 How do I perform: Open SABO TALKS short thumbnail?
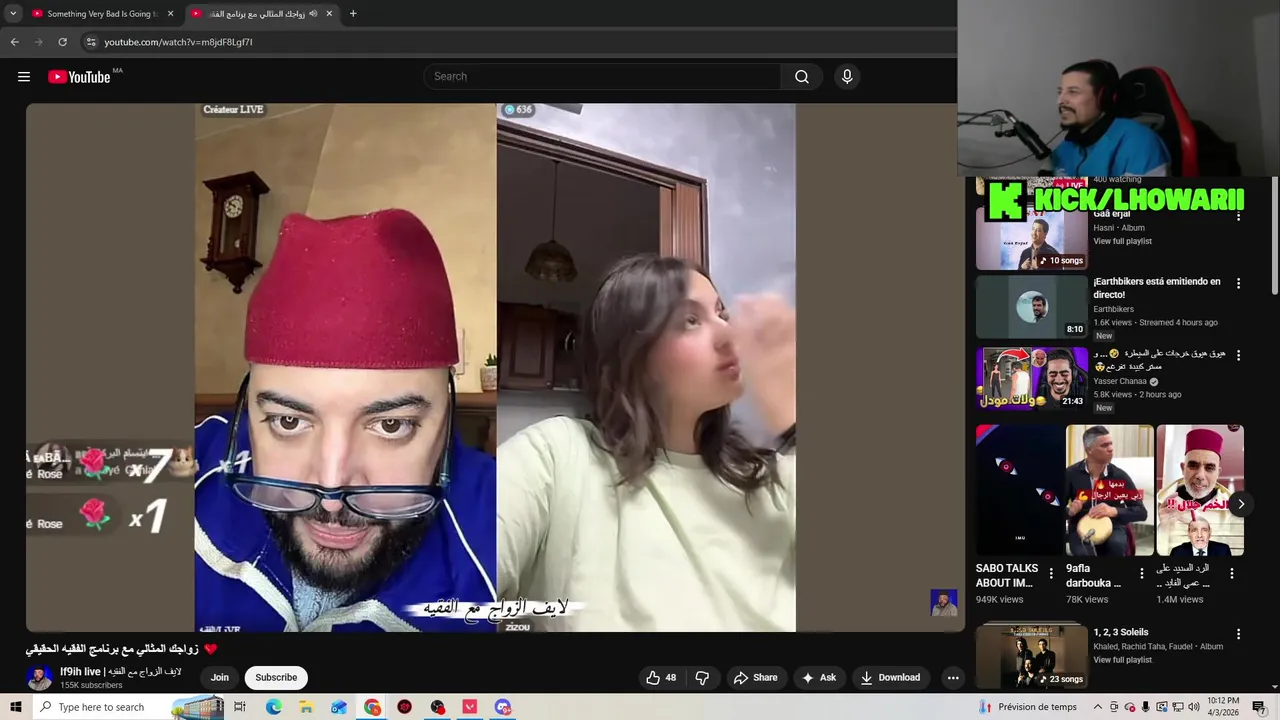(x=1020, y=490)
